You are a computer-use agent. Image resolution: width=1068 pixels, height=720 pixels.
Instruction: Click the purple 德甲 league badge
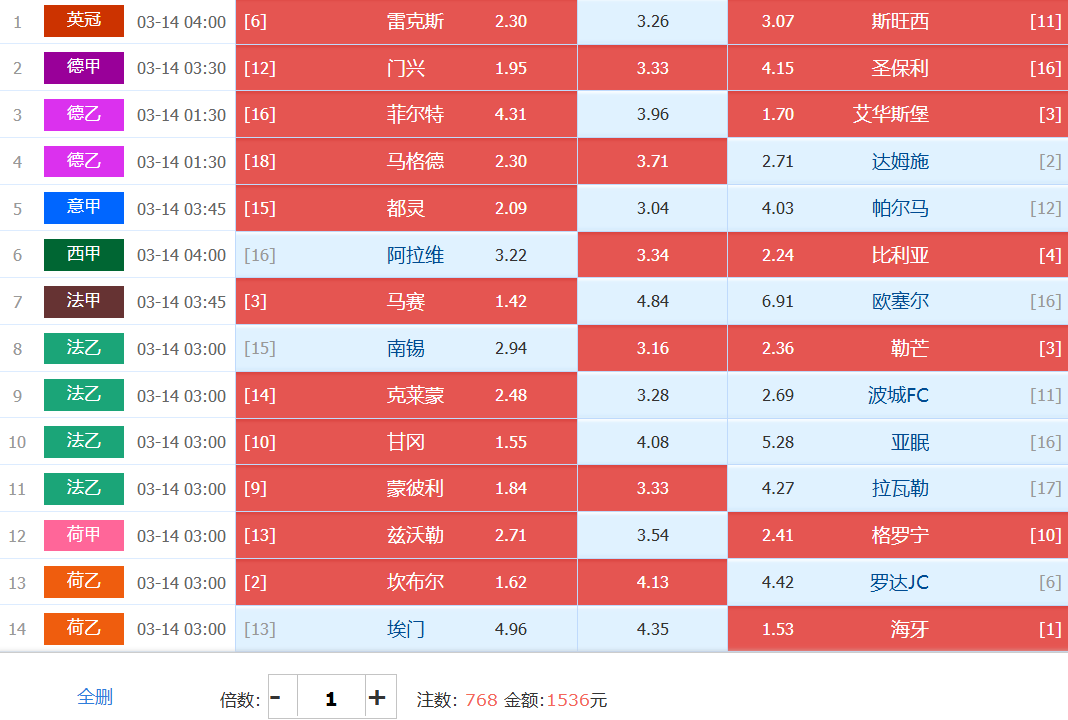point(84,68)
